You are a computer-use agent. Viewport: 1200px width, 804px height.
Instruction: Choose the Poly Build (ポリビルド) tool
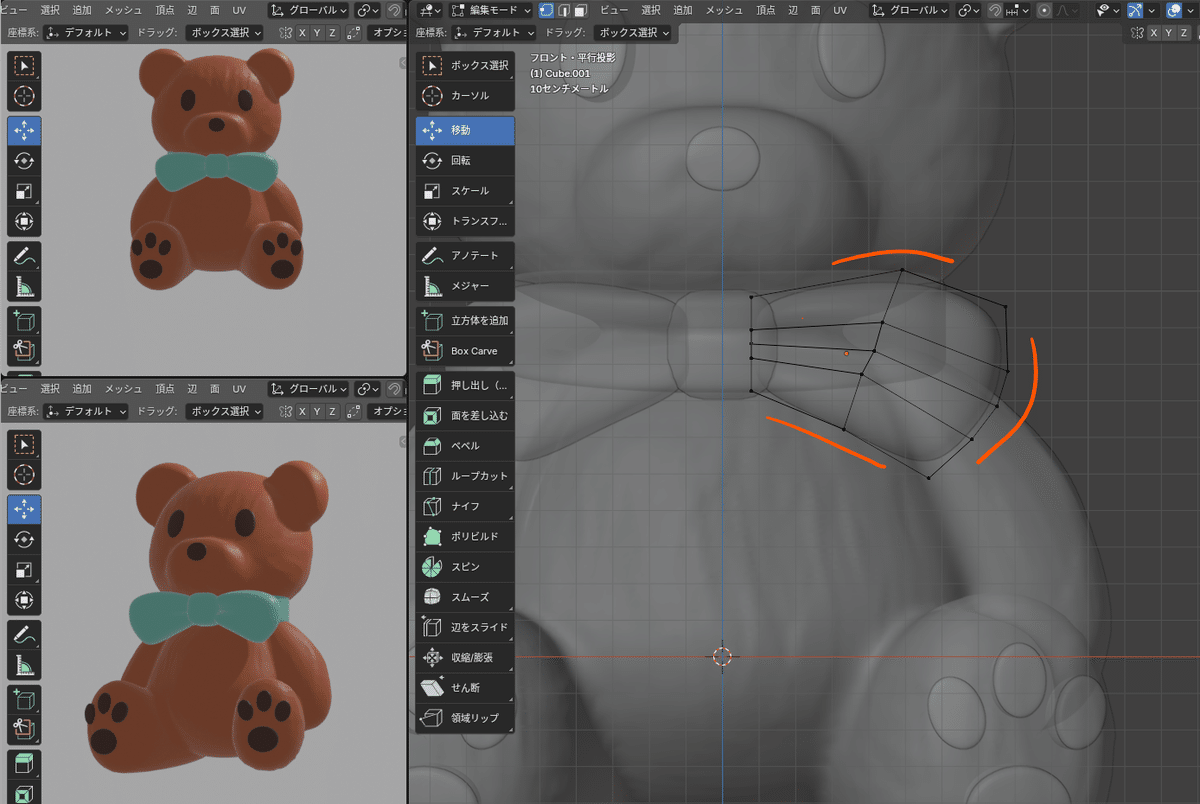pyautogui.click(x=465, y=536)
